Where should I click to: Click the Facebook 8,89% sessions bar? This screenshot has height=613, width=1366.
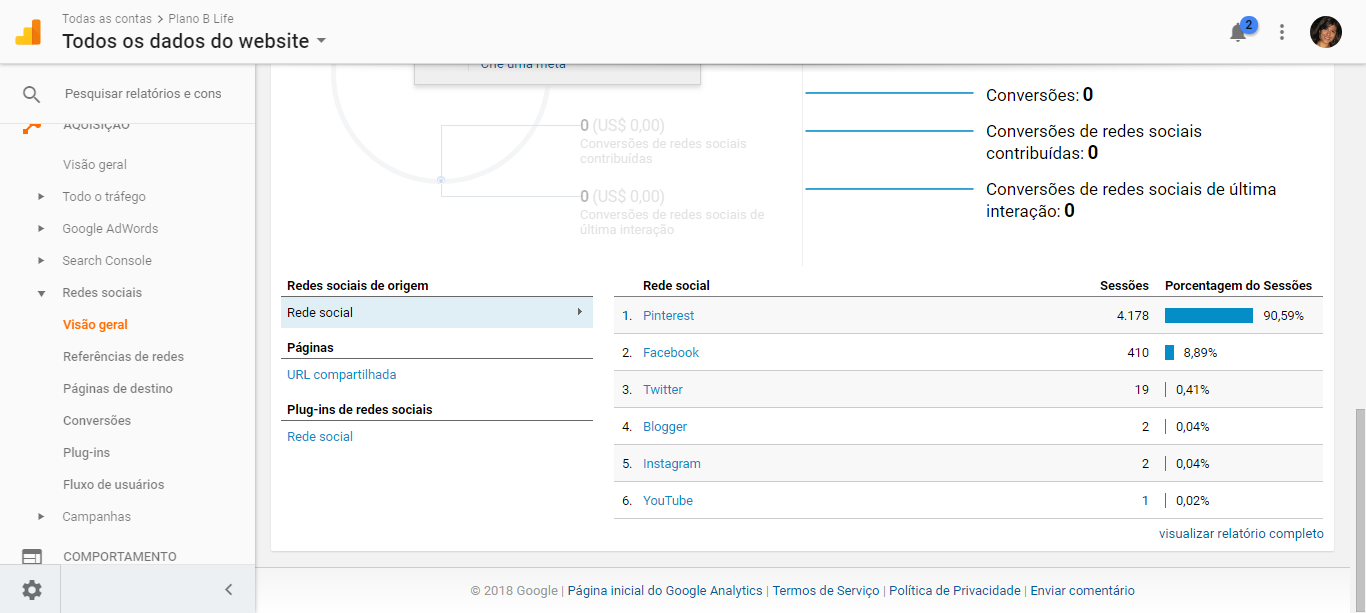[x=1169, y=353]
